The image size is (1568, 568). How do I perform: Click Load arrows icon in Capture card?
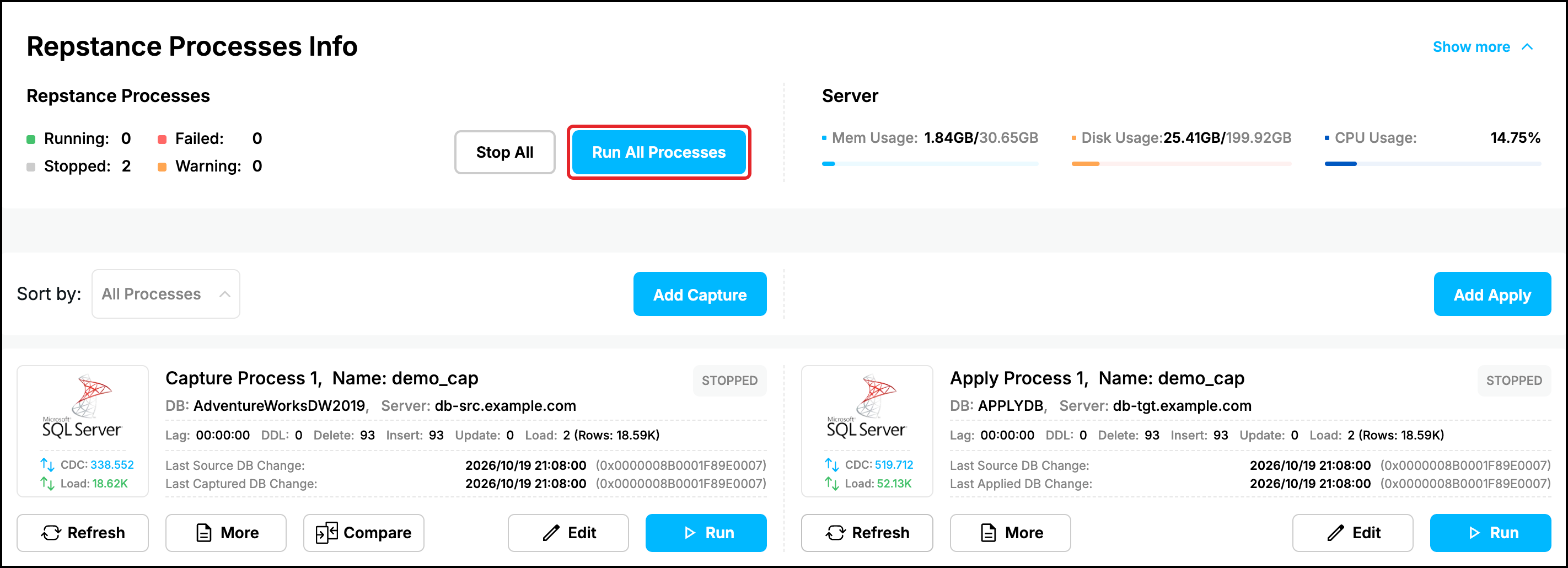pyautogui.click(x=47, y=483)
